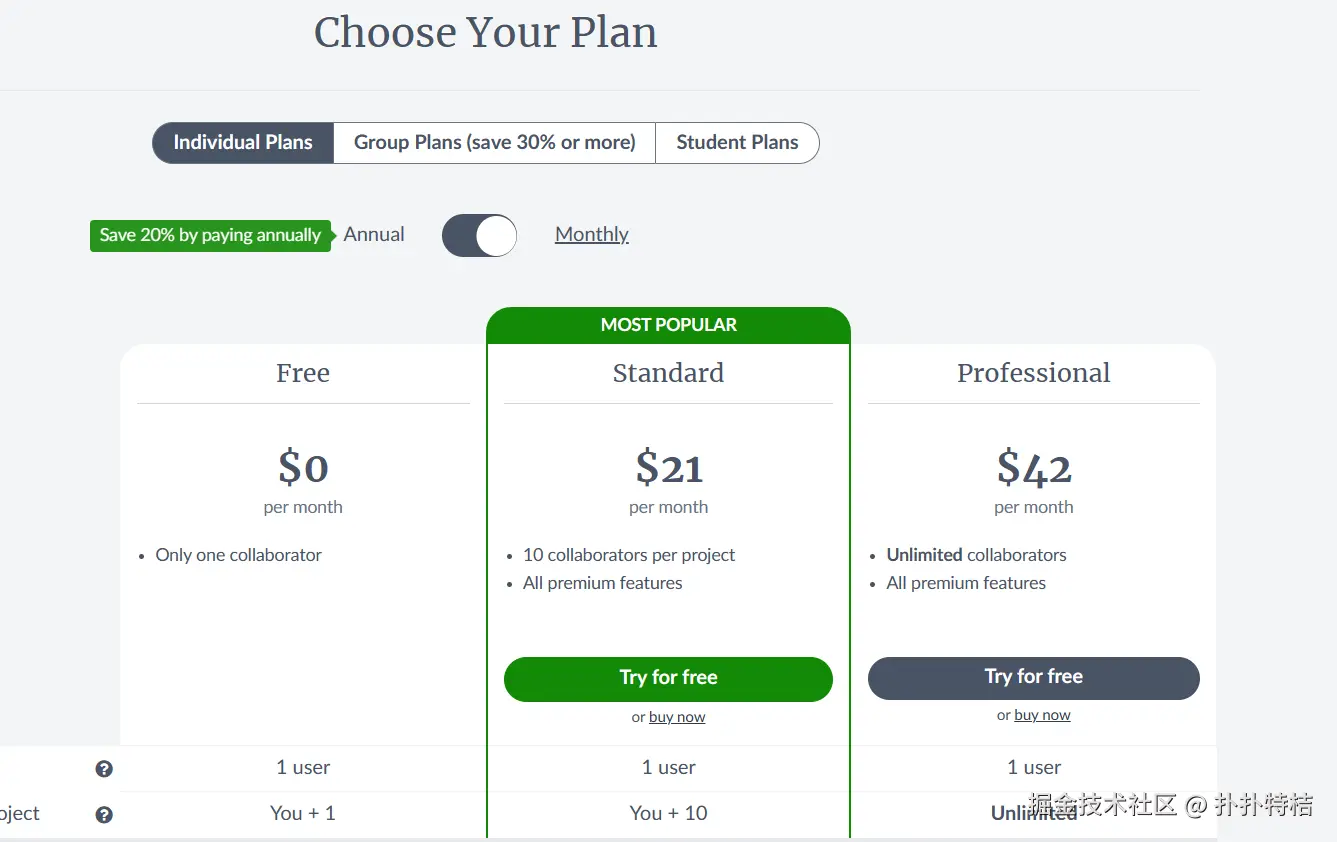This screenshot has height=842, width=1337.
Task: Select the Individual Plans tab
Action: tap(243, 143)
